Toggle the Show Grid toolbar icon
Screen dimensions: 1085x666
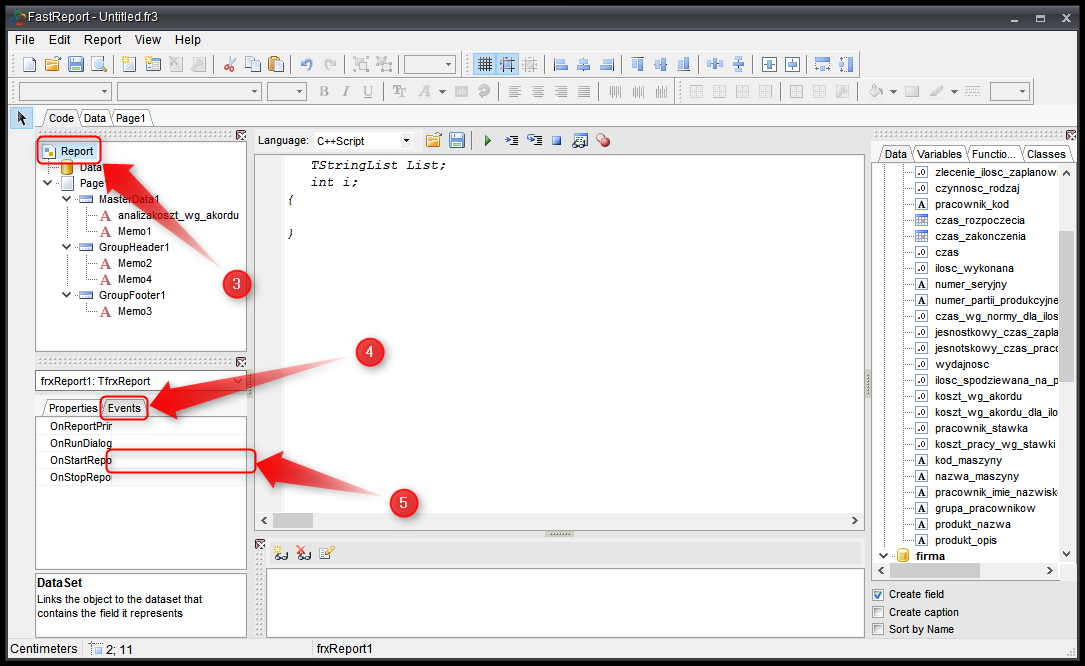click(485, 65)
